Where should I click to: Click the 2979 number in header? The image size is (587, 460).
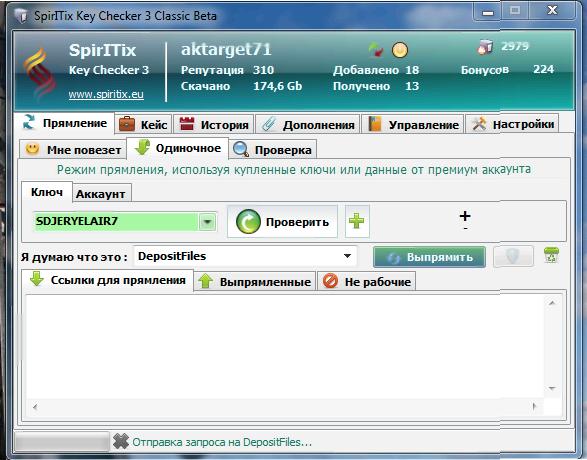515,46
